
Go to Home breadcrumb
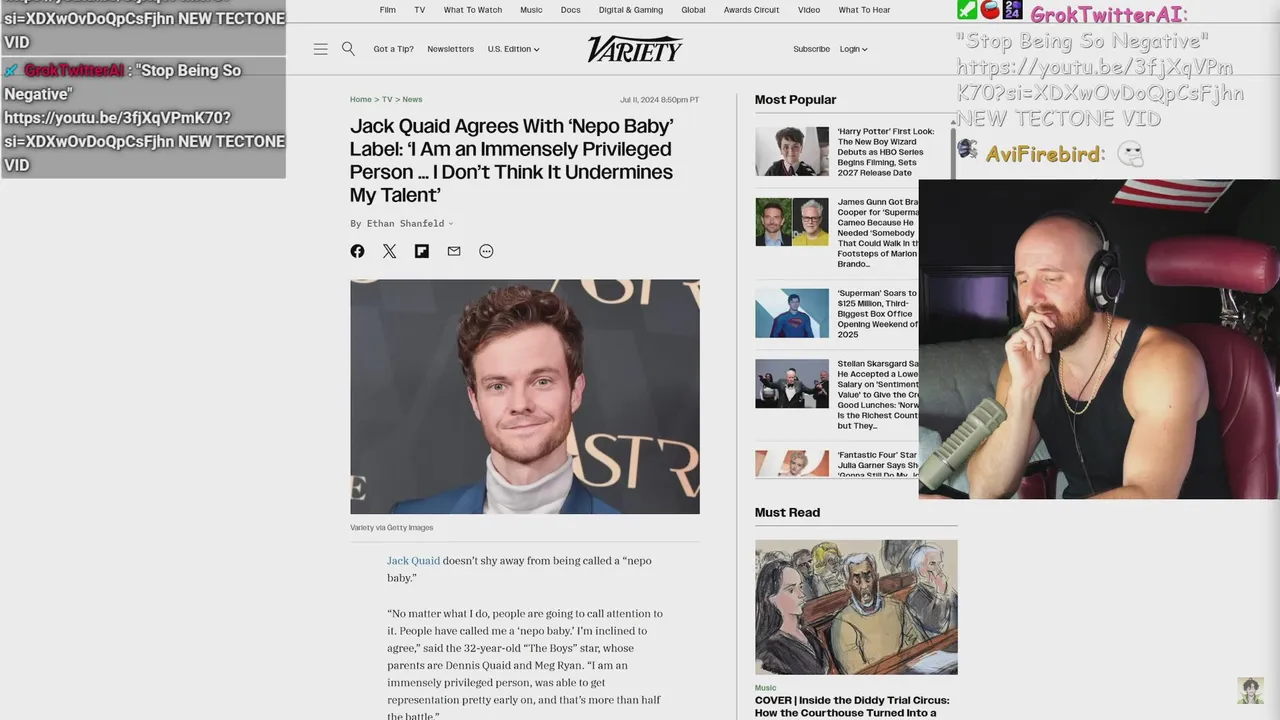361,100
